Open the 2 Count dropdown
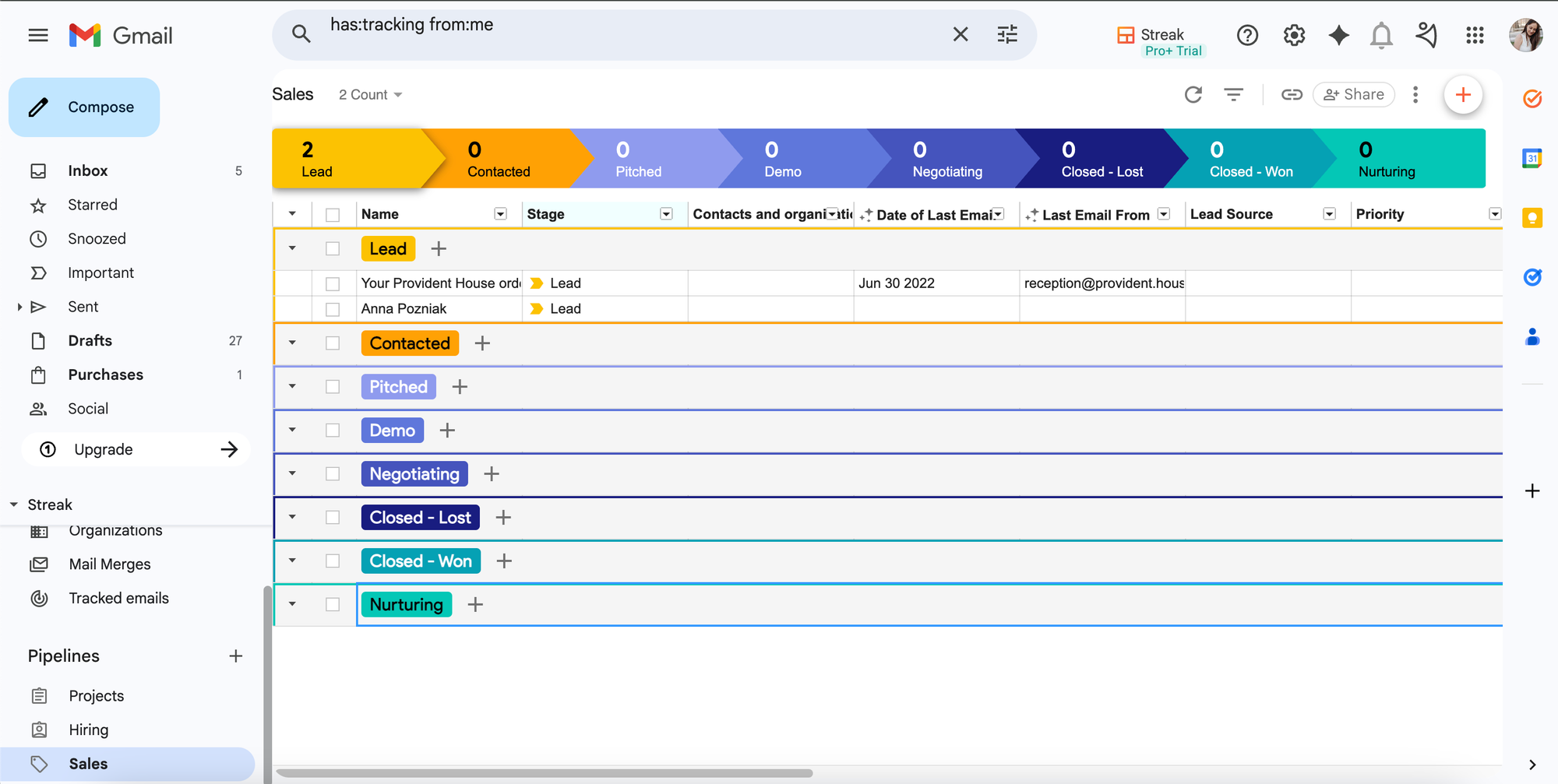This screenshot has height=784, width=1558. point(369,94)
